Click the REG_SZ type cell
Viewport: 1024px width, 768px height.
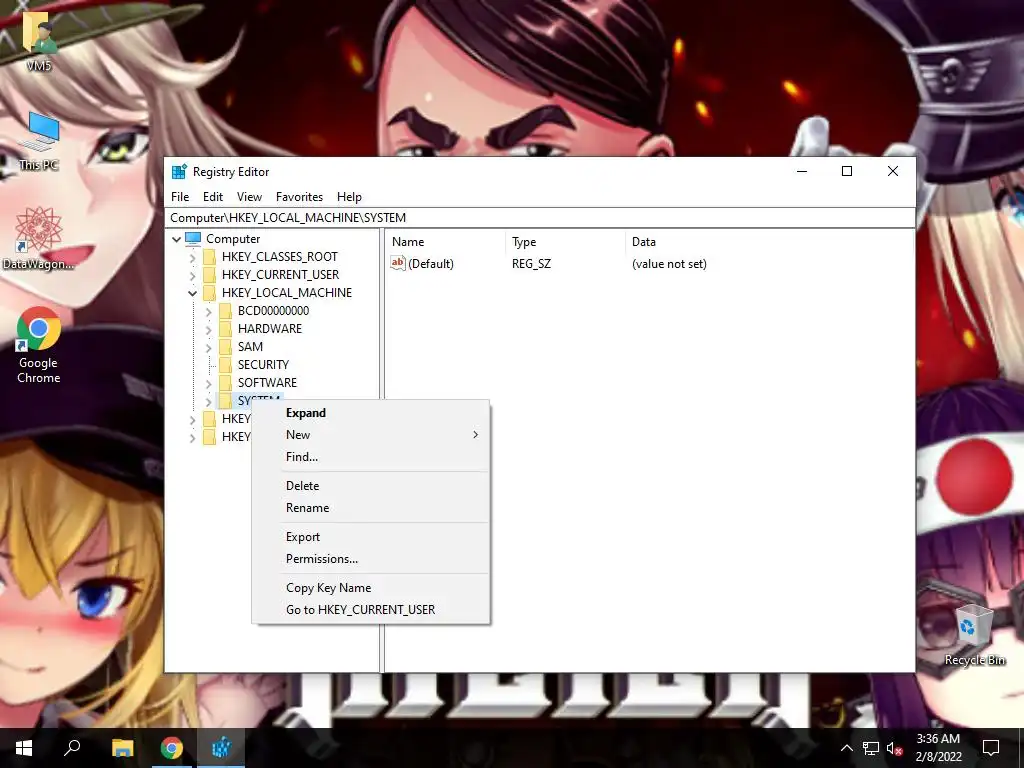click(531, 264)
